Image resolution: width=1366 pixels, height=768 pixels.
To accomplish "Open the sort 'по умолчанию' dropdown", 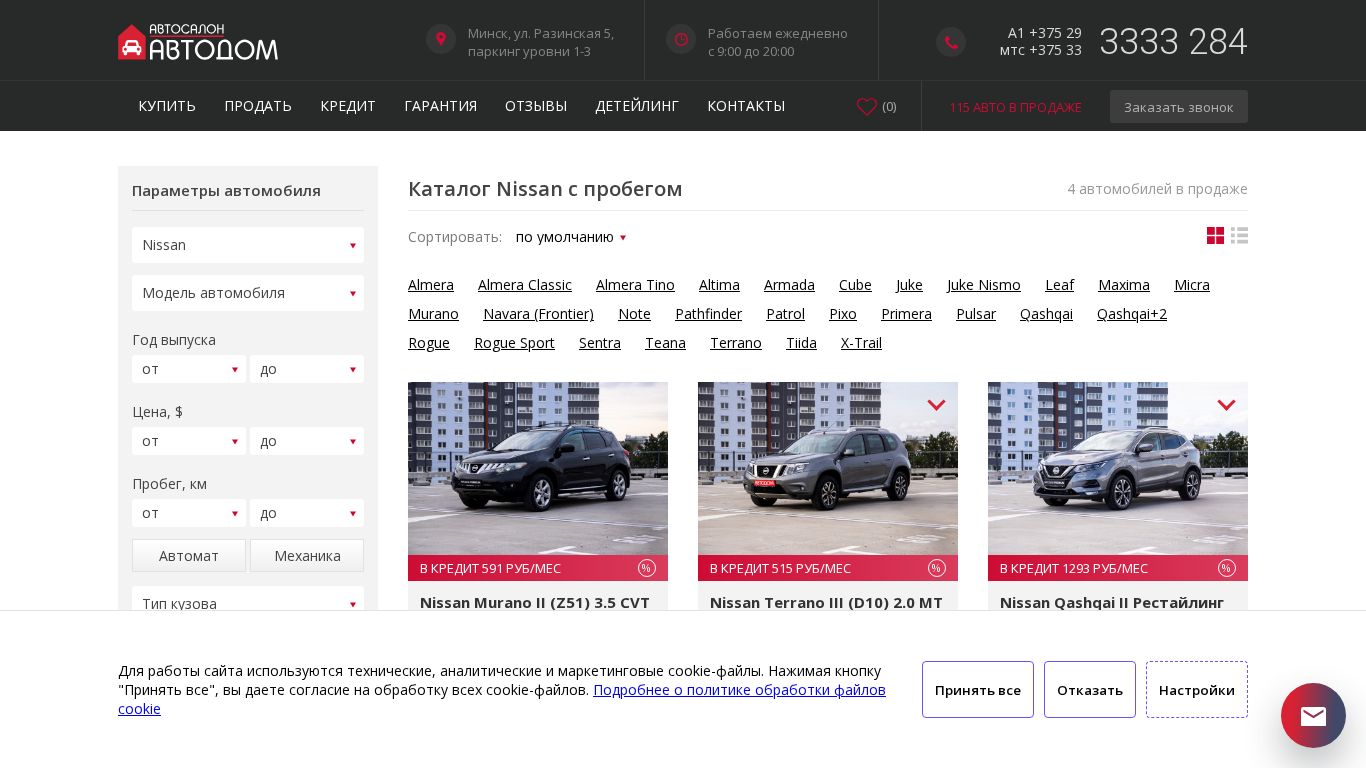I will 571,237.
